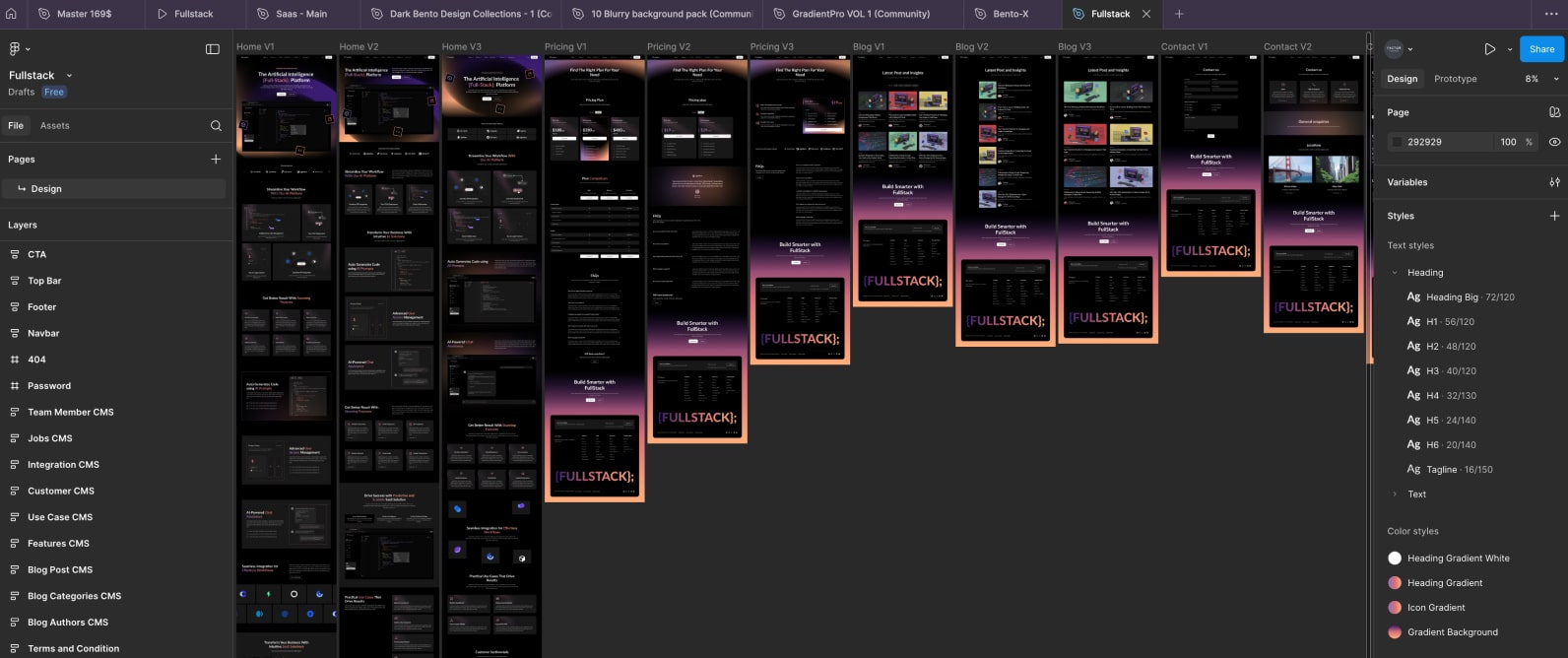Open the Figma main menu logo

click(15, 48)
